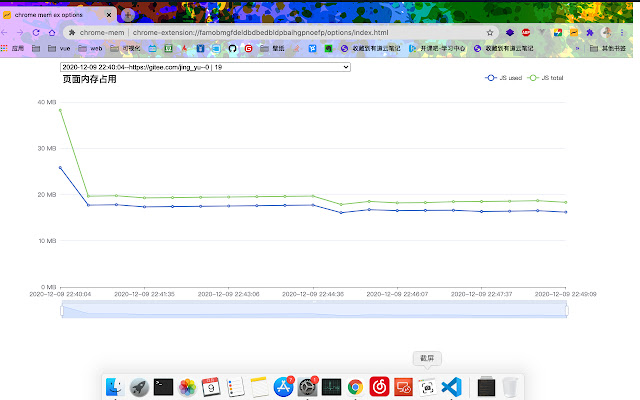Screen dimensions: 640x400
Task: Open the GitHub bookmark
Action: (232, 49)
